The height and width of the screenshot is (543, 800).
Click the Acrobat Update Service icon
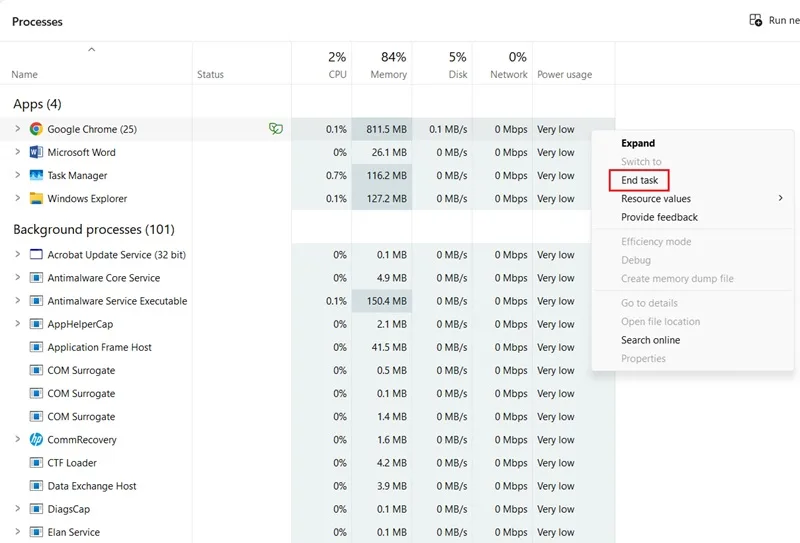click(x=36, y=254)
